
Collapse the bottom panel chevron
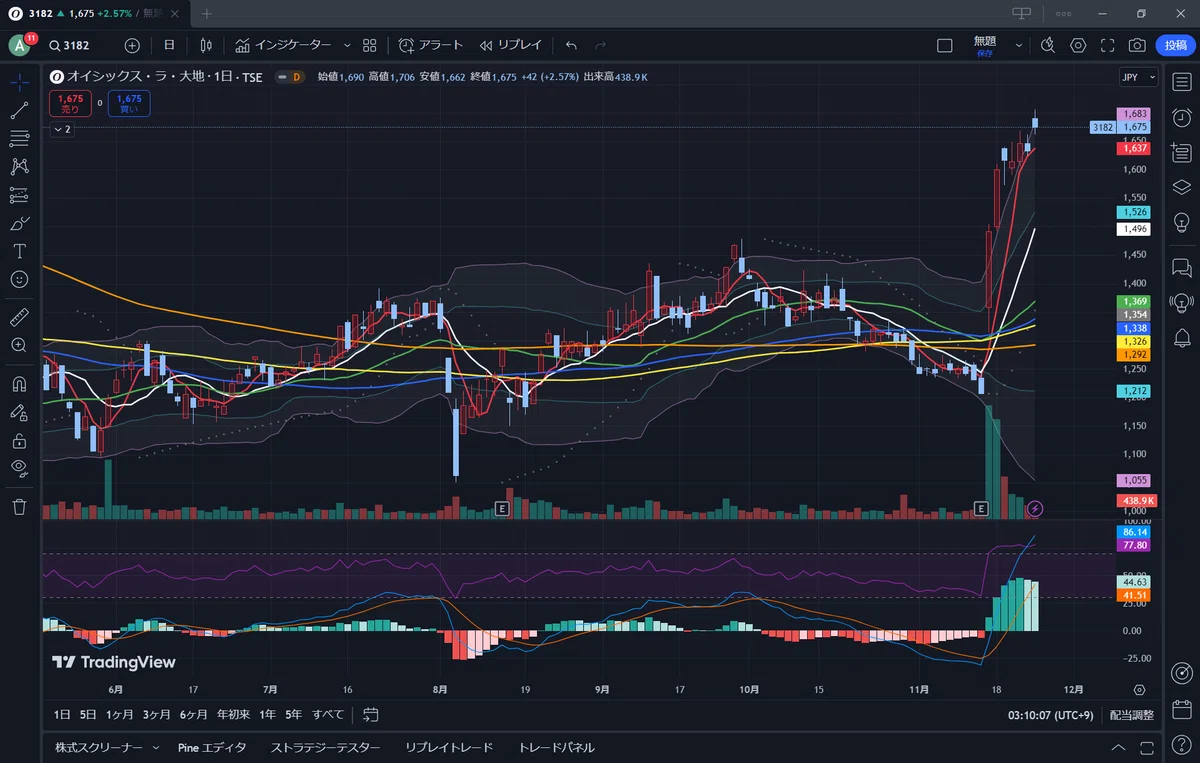coord(1118,748)
